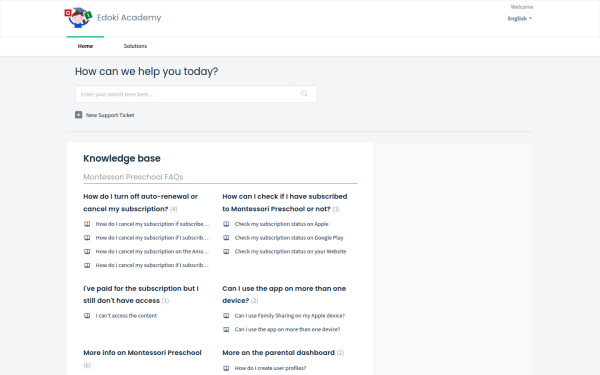Image resolution: width=600 pixels, height=375 pixels.
Task: Click the Knowledge base heading
Action: tap(122, 158)
